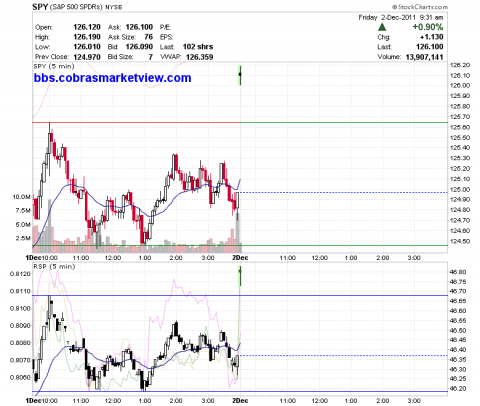
Task: Select the +0.90% percent change value
Action: (x=428, y=27)
